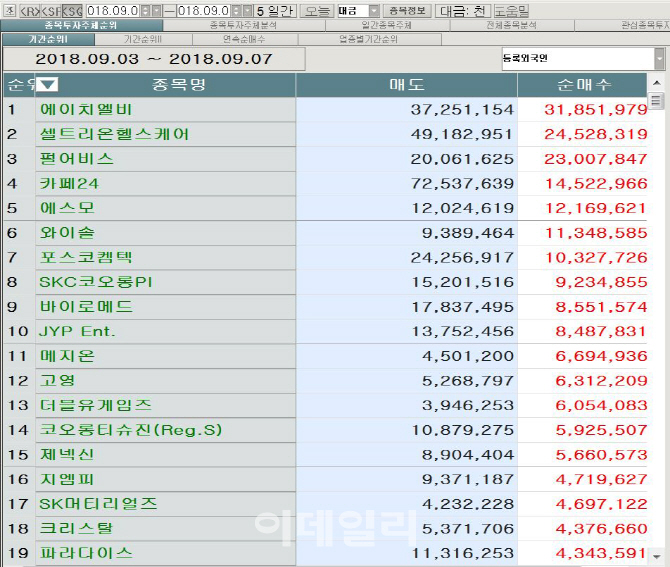This screenshot has width=670, height=567.
Task: Open the 등록외국인 investor dropdown
Action: tap(659, 59)
